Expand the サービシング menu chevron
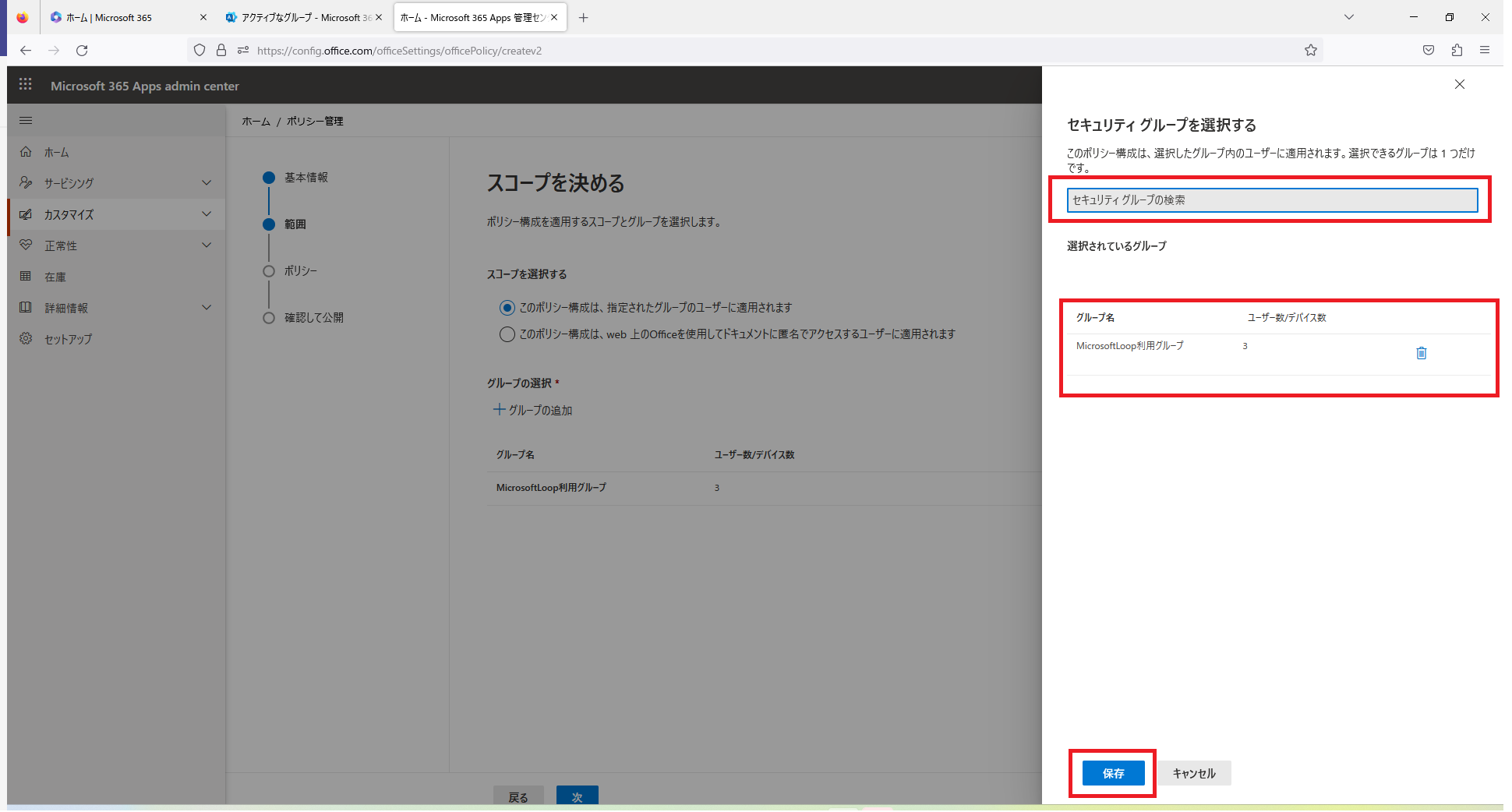This screenshot has width=1512, height=812. tap(207, 182)
